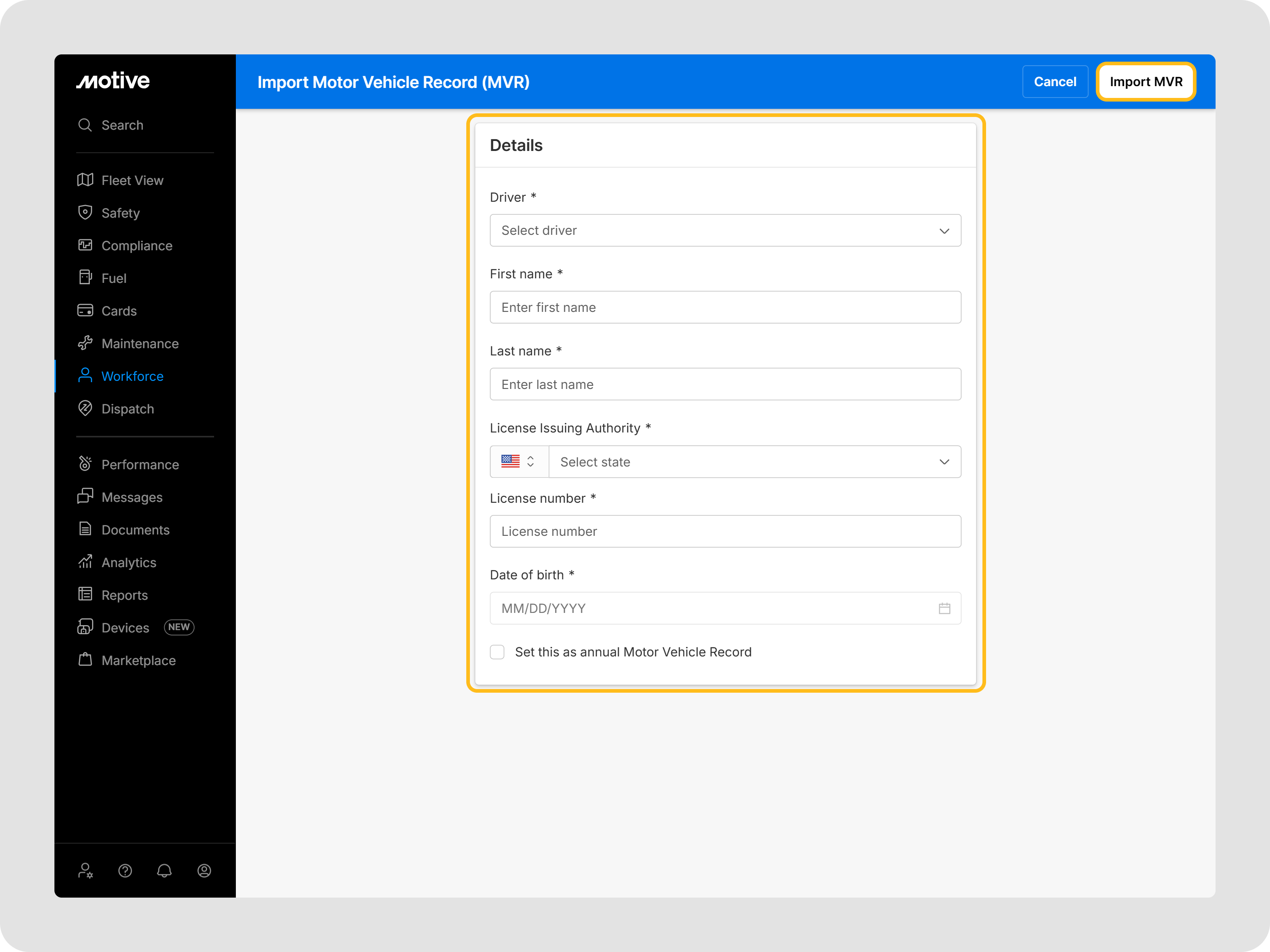Click into the License number field
Screen dimensions: 1270x952
[x=724, y=531]
